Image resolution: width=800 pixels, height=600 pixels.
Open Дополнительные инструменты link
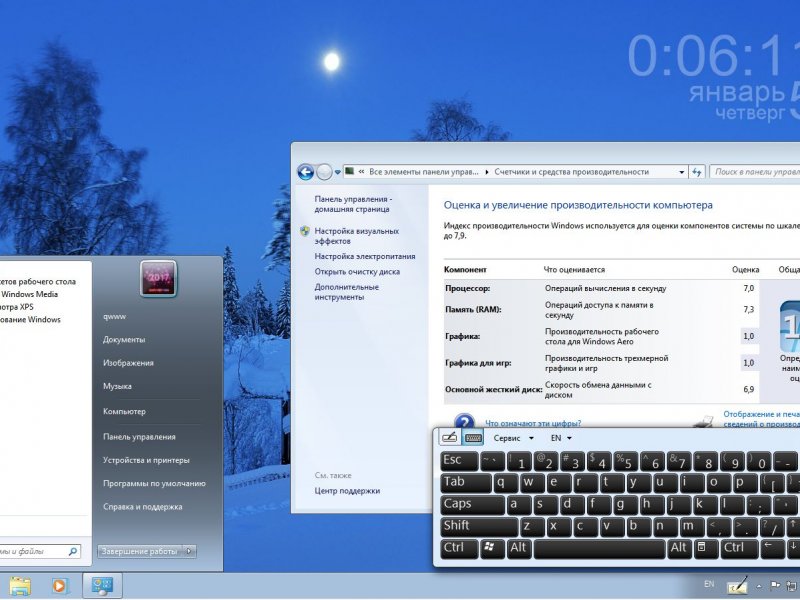click(346, 292)
